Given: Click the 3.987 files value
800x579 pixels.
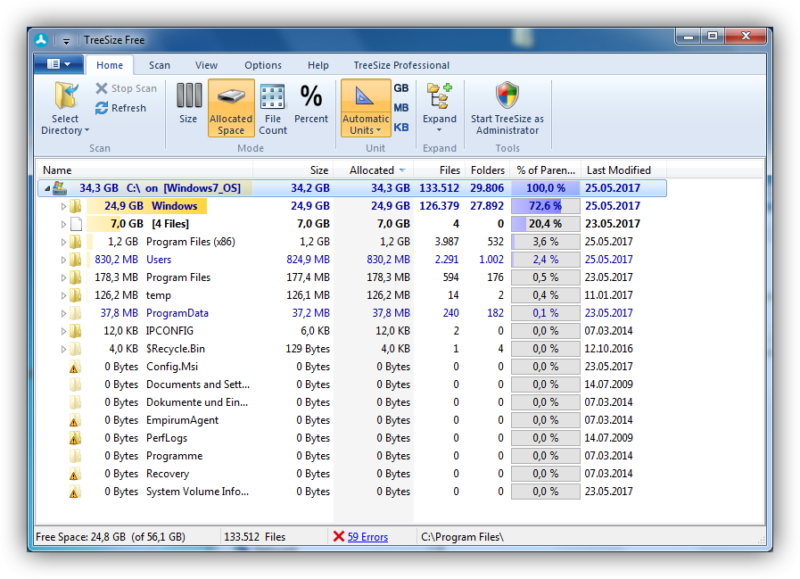Looking at the screenshot, I should click(x=446, y=242).
